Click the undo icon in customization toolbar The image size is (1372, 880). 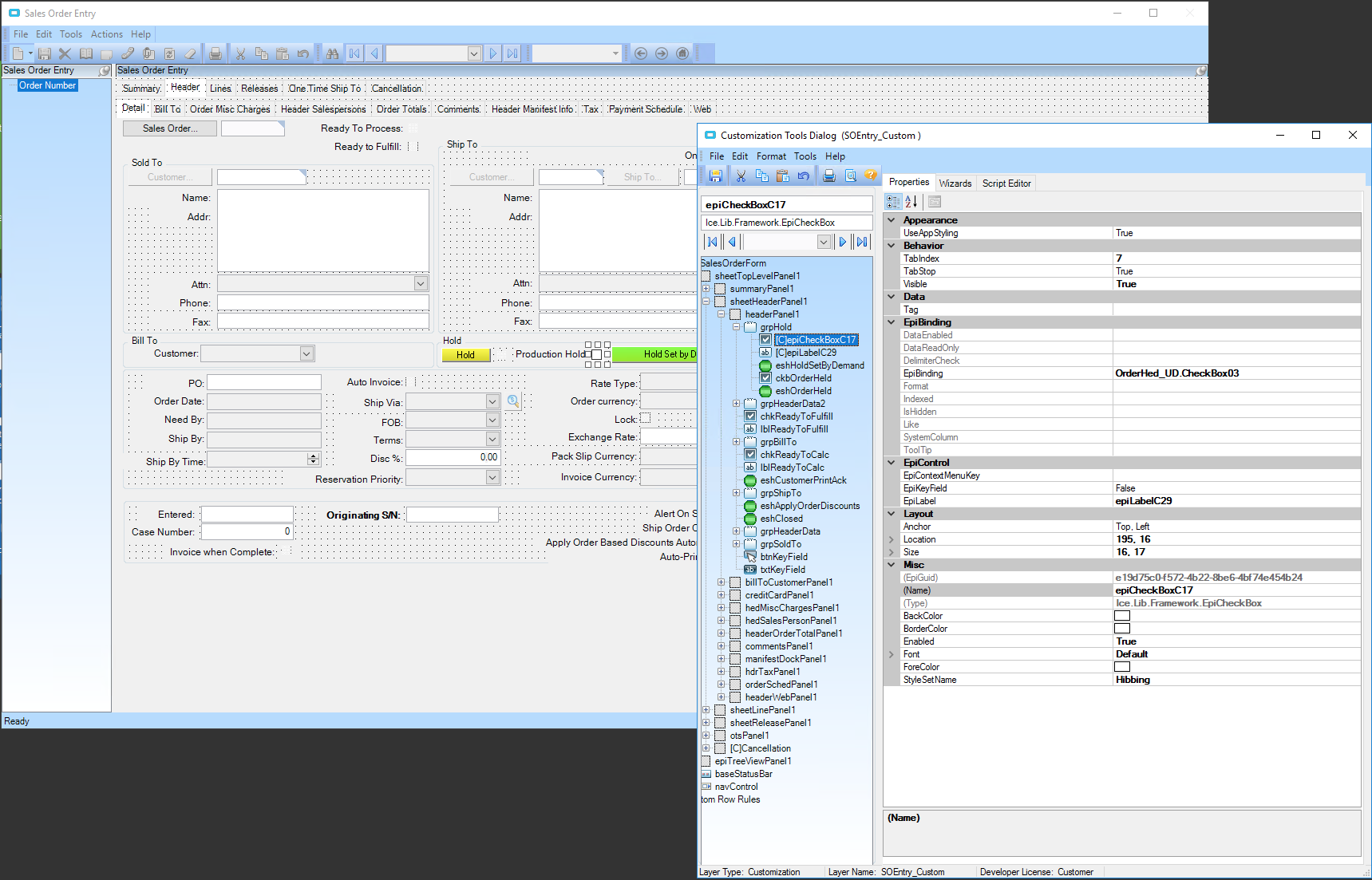pyautogui.click(x=804, y=176)
